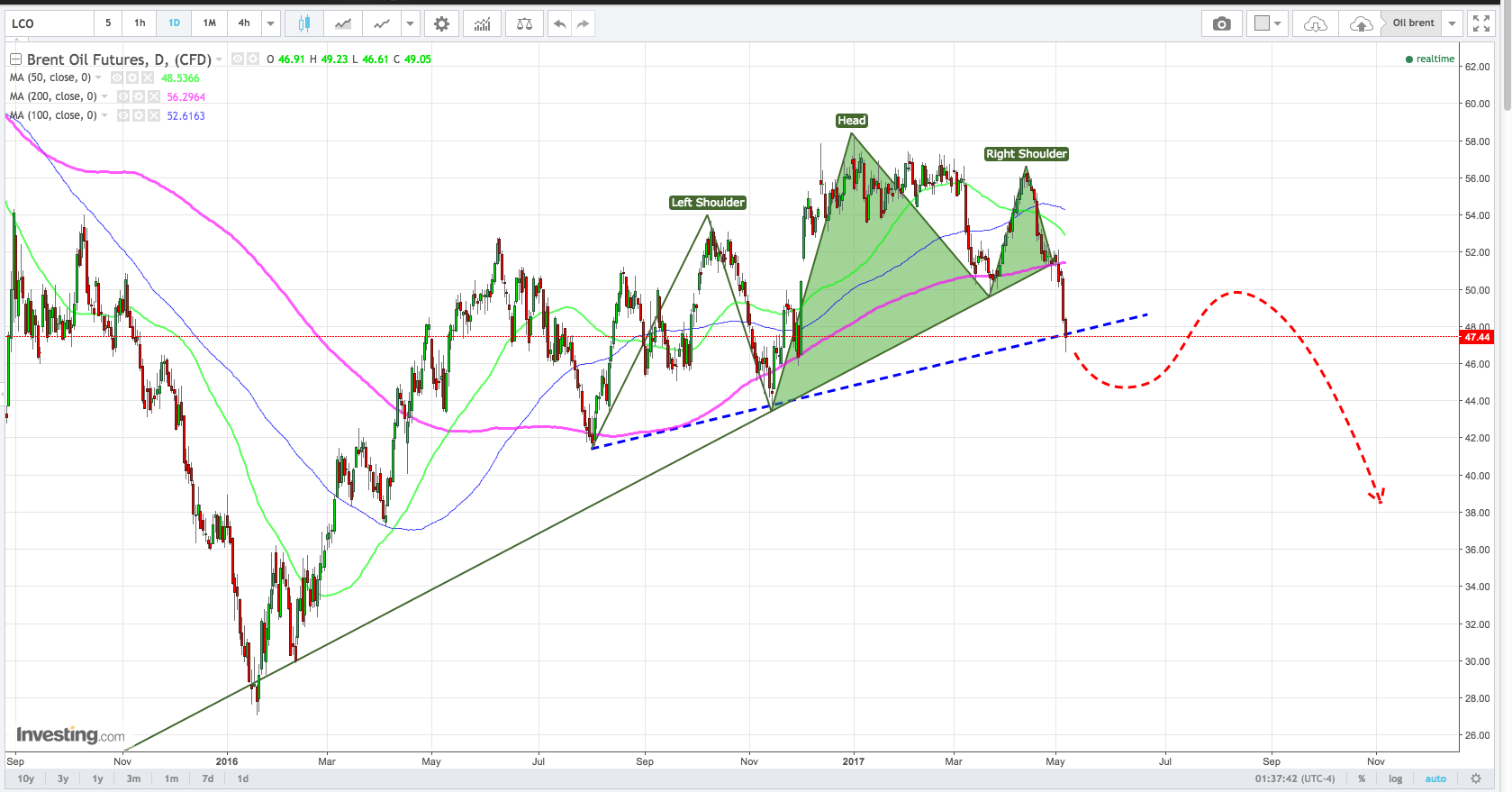Undo the last chart action
This screenshot has width=1512, height=792.
[x=559, y=23]
